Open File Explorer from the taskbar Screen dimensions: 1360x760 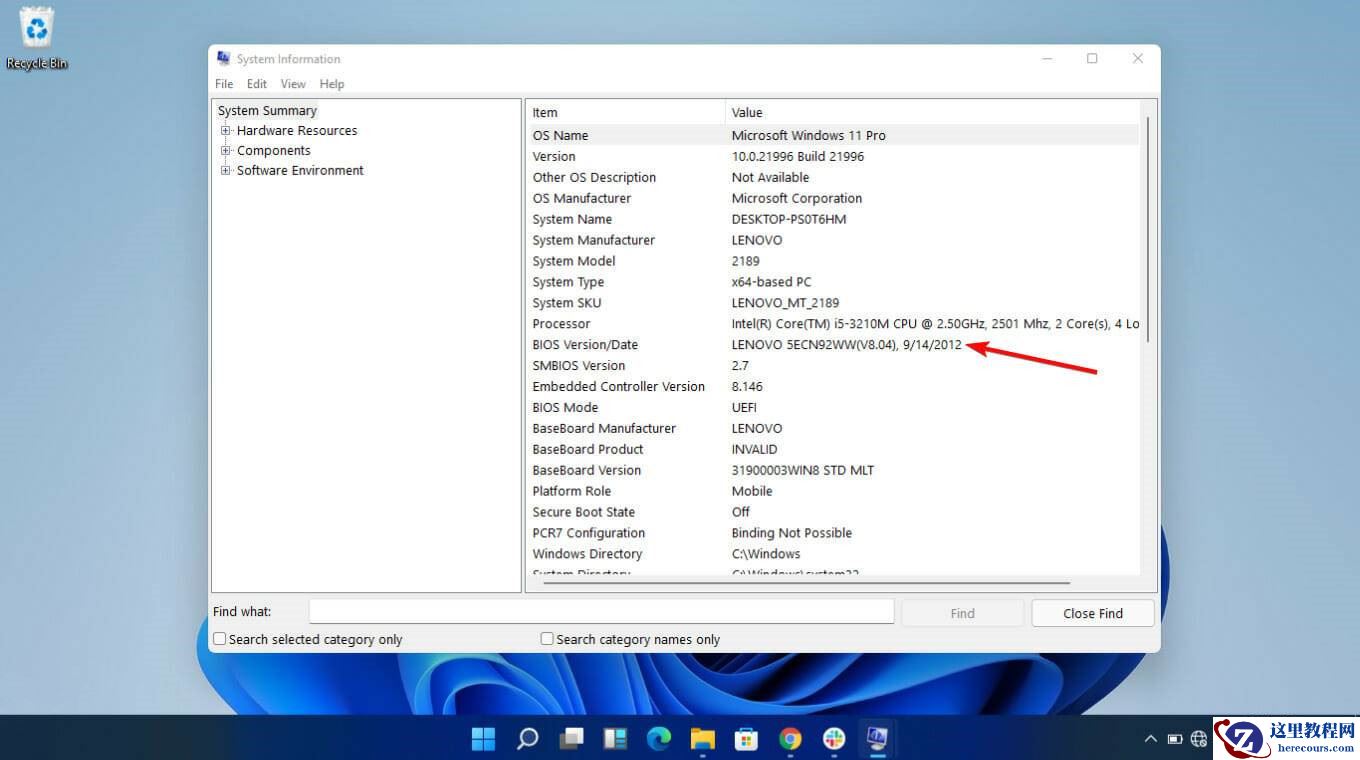[702, 738]
